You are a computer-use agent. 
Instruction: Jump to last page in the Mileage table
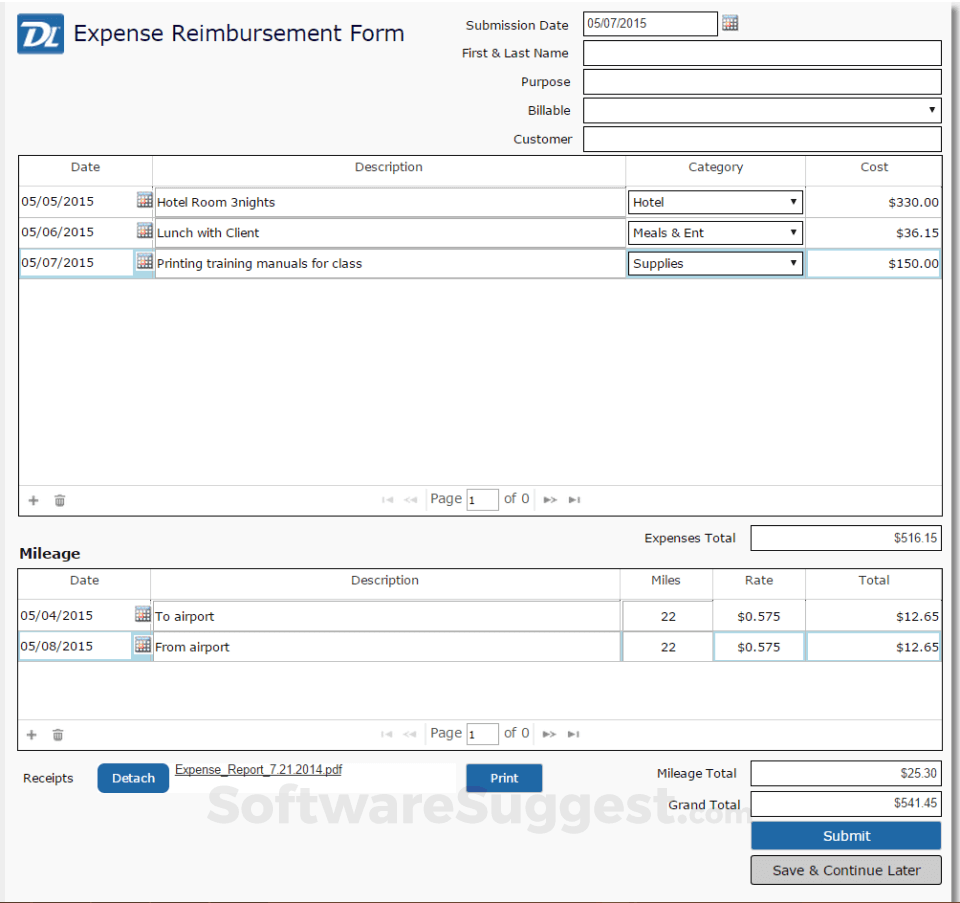click(x=574, y=733)
